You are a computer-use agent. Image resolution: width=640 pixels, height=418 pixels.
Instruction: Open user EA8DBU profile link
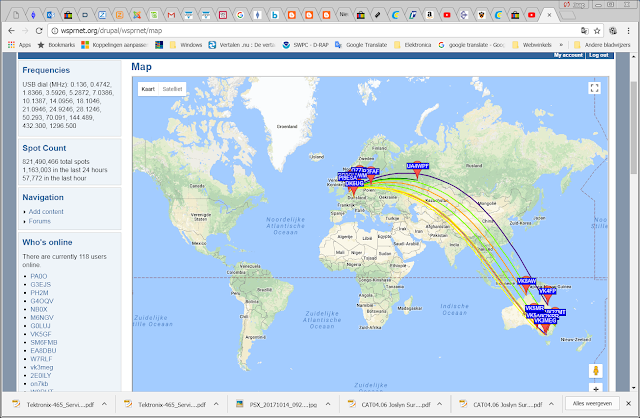[x=43, y=350]
